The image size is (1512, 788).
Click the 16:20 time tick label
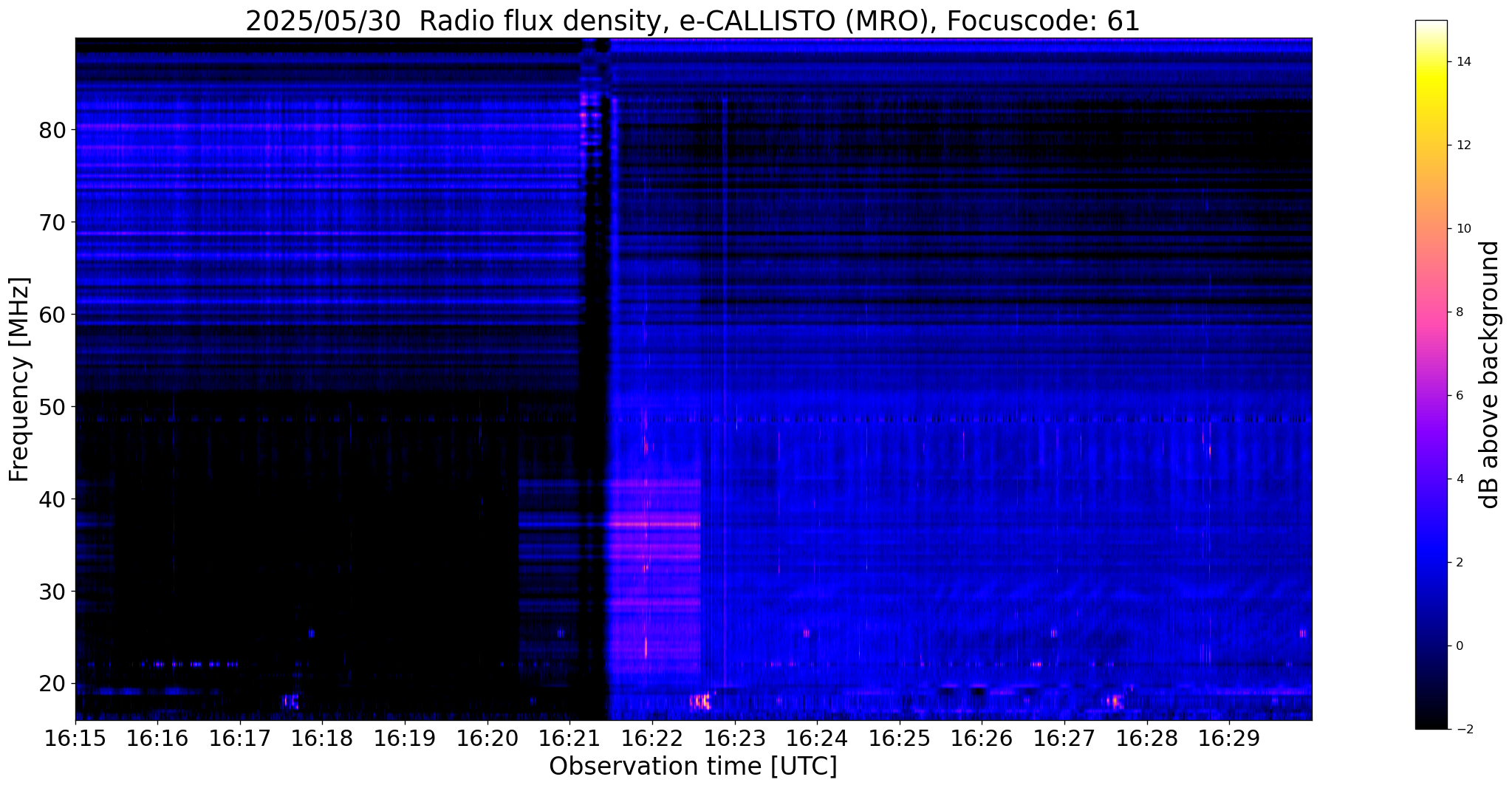(x=488, y=739)
